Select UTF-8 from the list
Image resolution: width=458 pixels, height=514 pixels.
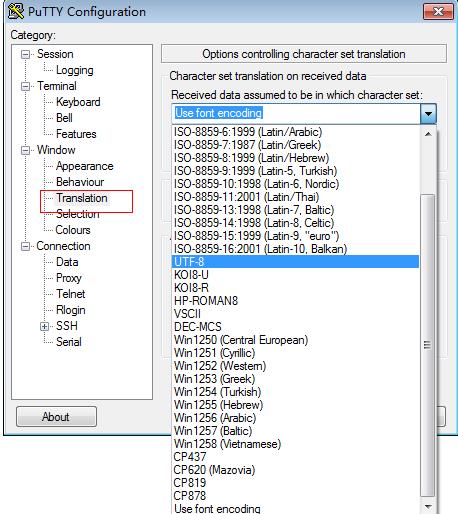(295, 262)
